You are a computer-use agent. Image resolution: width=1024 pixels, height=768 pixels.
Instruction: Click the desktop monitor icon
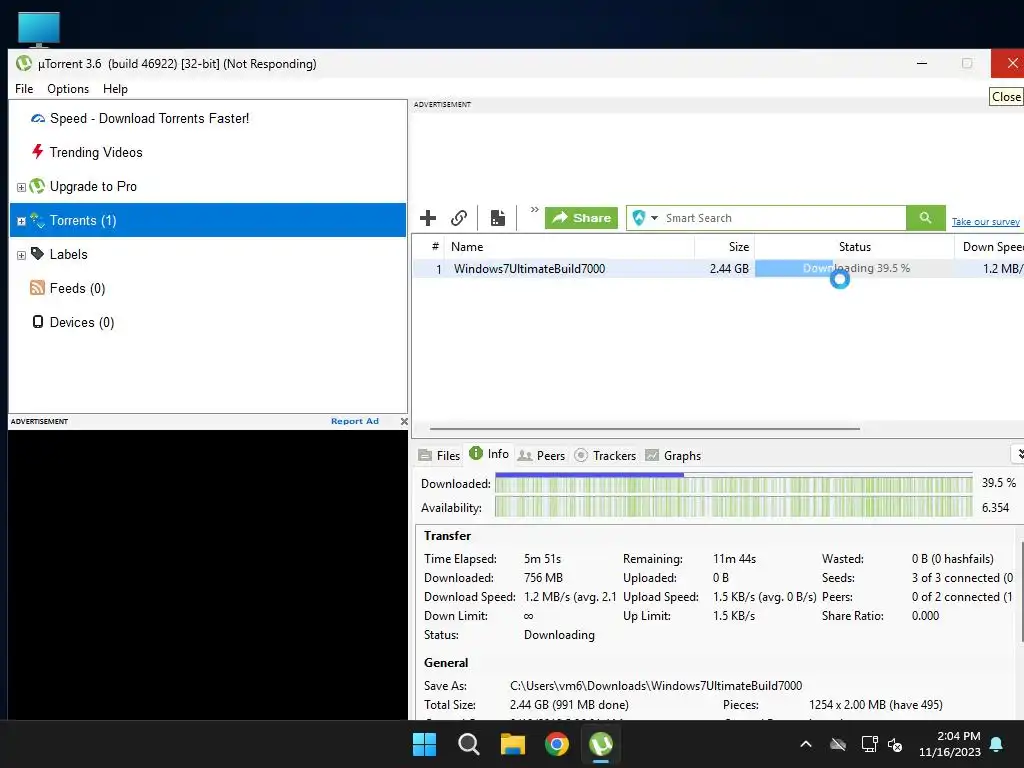click(39, 29)
